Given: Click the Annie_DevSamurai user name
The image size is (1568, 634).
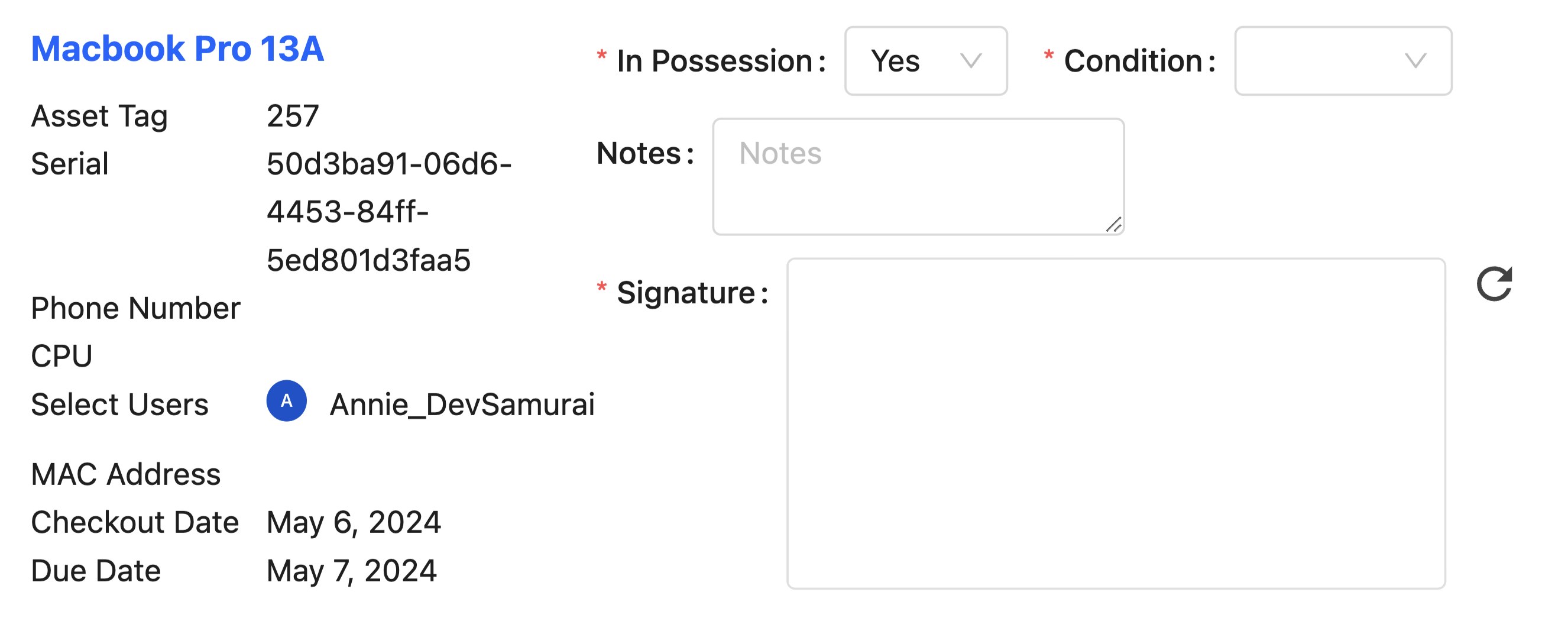Looking at the screenshot, I should click(462, 405).
